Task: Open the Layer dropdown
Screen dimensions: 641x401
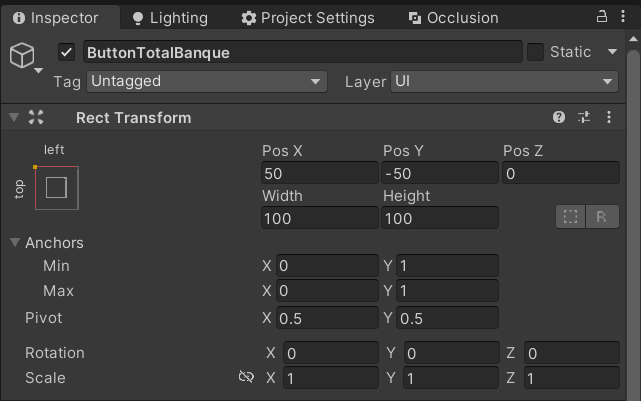Action: (x=504, y=81)
